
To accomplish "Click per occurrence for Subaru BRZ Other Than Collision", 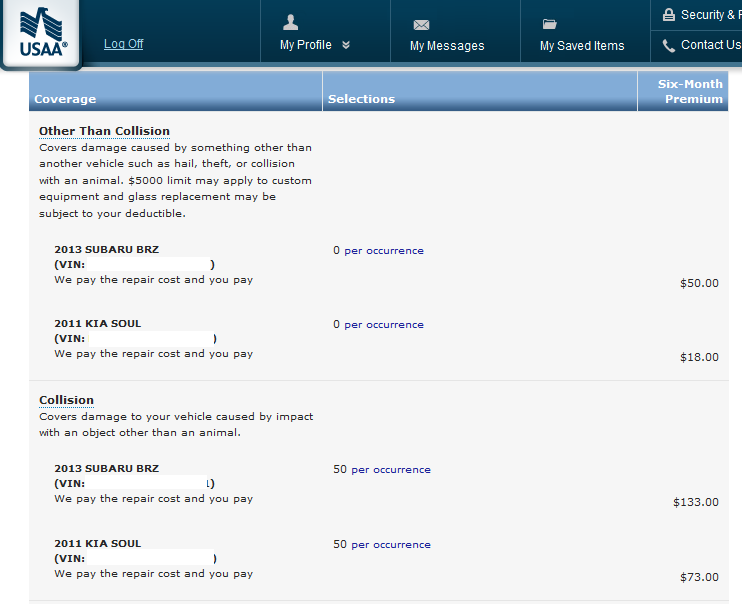I will [384, 251].
